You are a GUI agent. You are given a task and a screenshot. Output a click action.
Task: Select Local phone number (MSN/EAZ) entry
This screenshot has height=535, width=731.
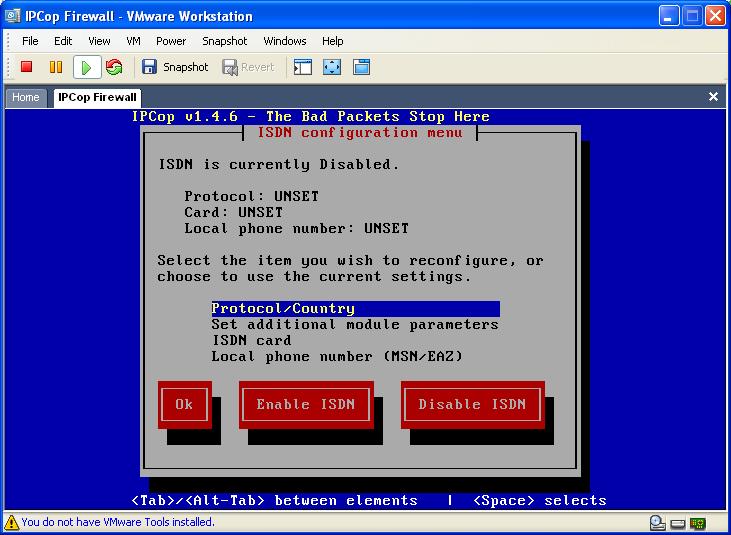tap(337, 357)
